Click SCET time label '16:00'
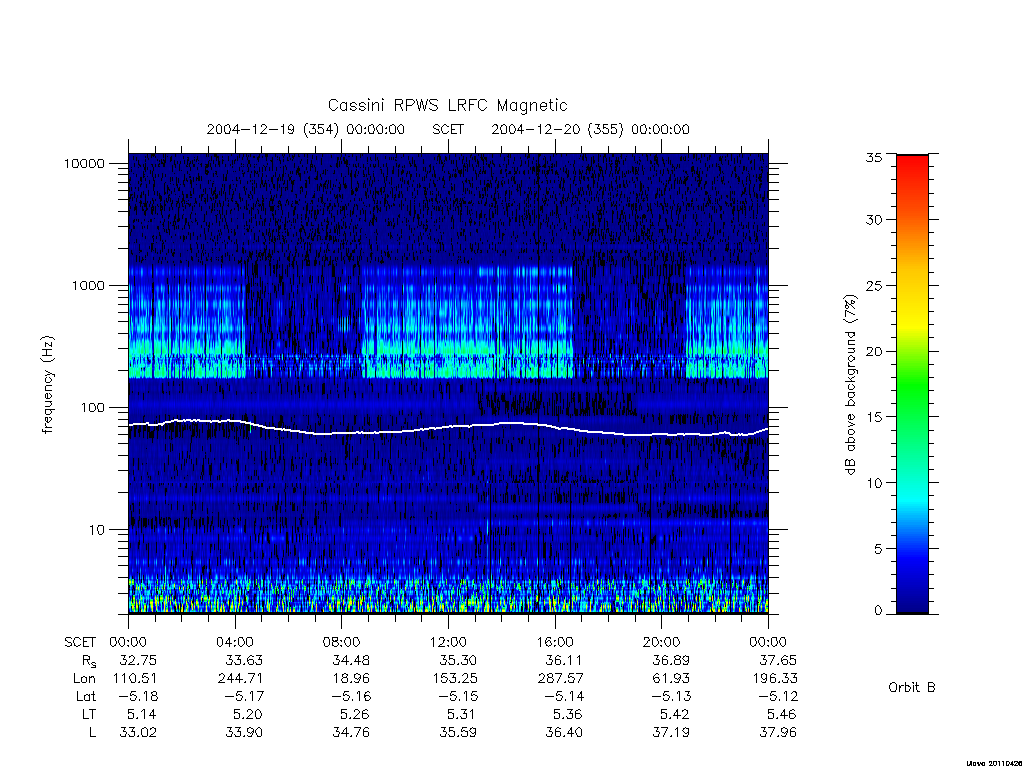The image size is (1024, 768). [x=554, y=642]
